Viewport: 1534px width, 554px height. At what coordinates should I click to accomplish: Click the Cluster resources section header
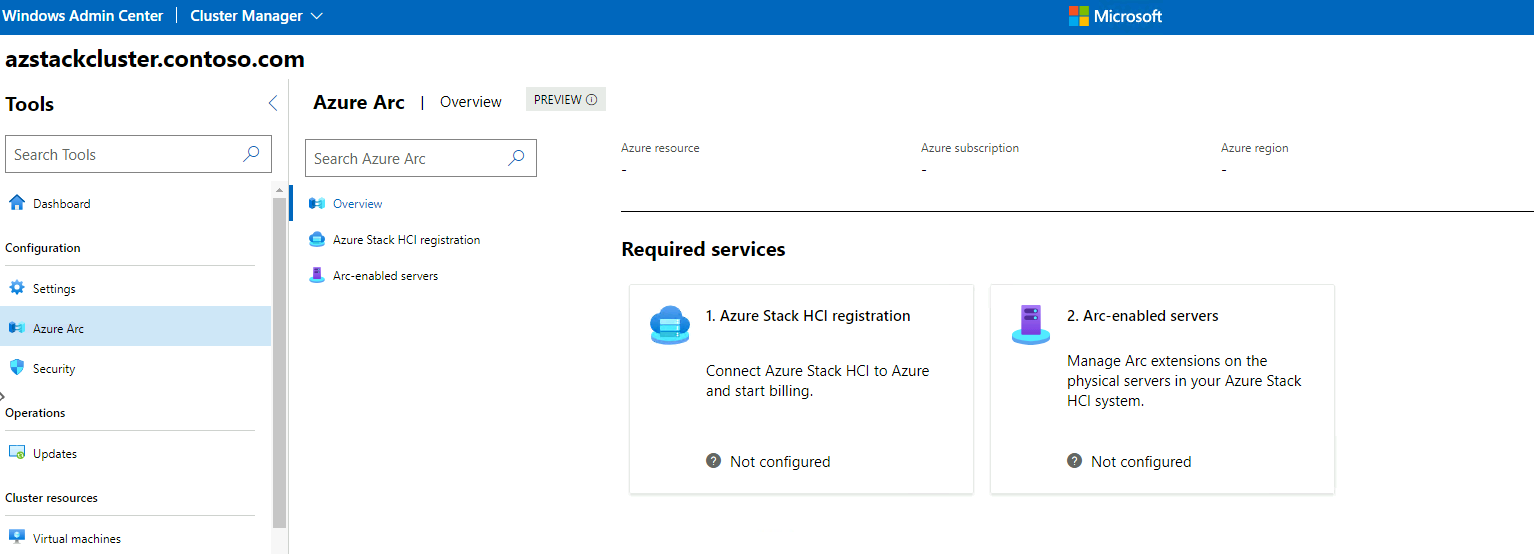[51, 498]
